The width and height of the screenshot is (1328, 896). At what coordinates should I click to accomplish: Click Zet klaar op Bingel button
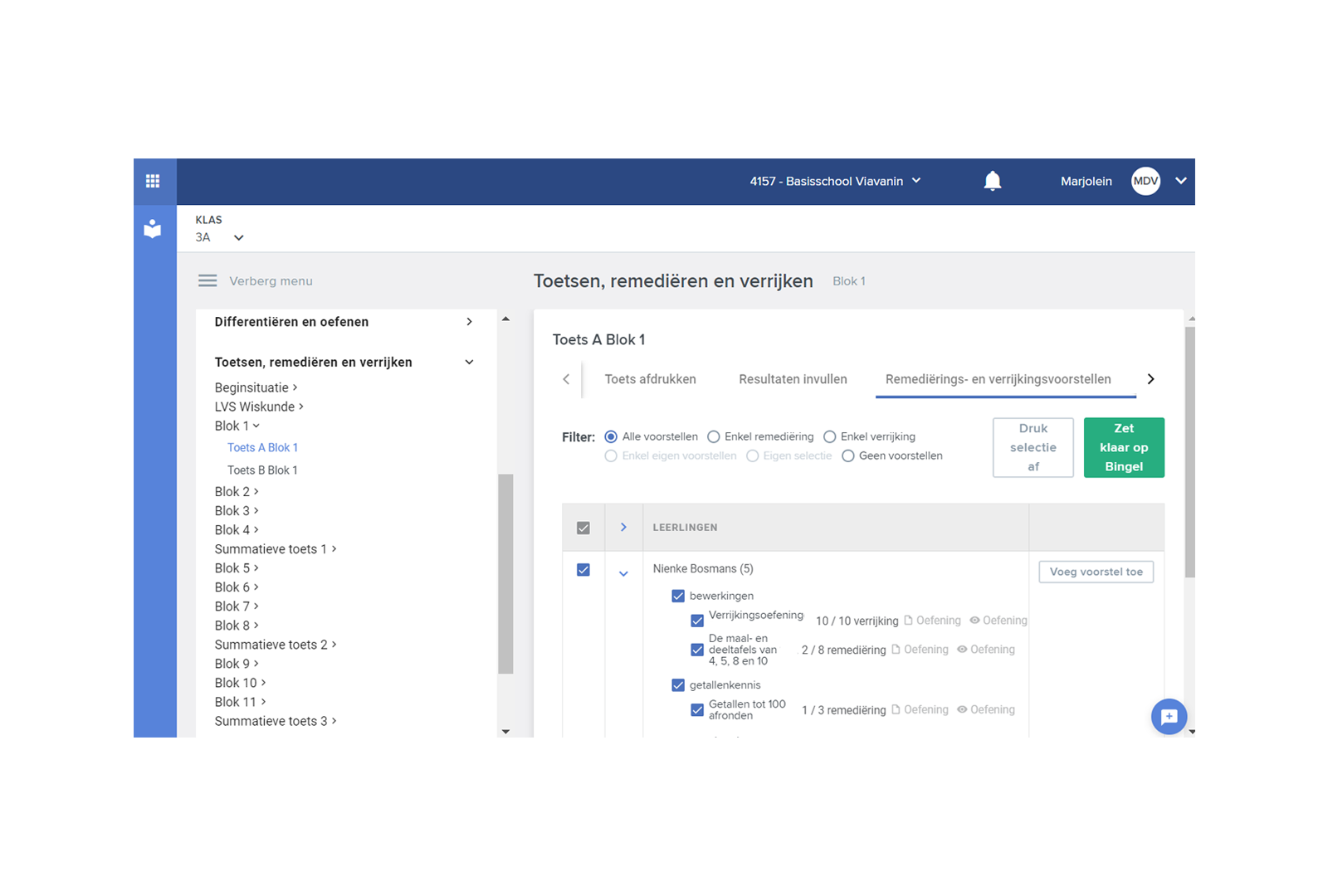pyautogui.click(x=1124, y=447)
